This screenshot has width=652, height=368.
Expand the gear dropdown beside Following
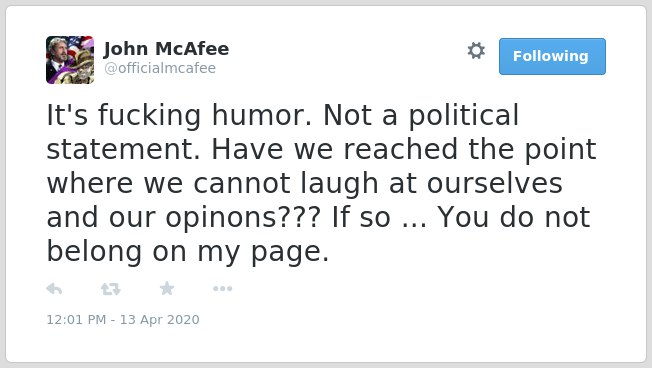coord(476,51)
